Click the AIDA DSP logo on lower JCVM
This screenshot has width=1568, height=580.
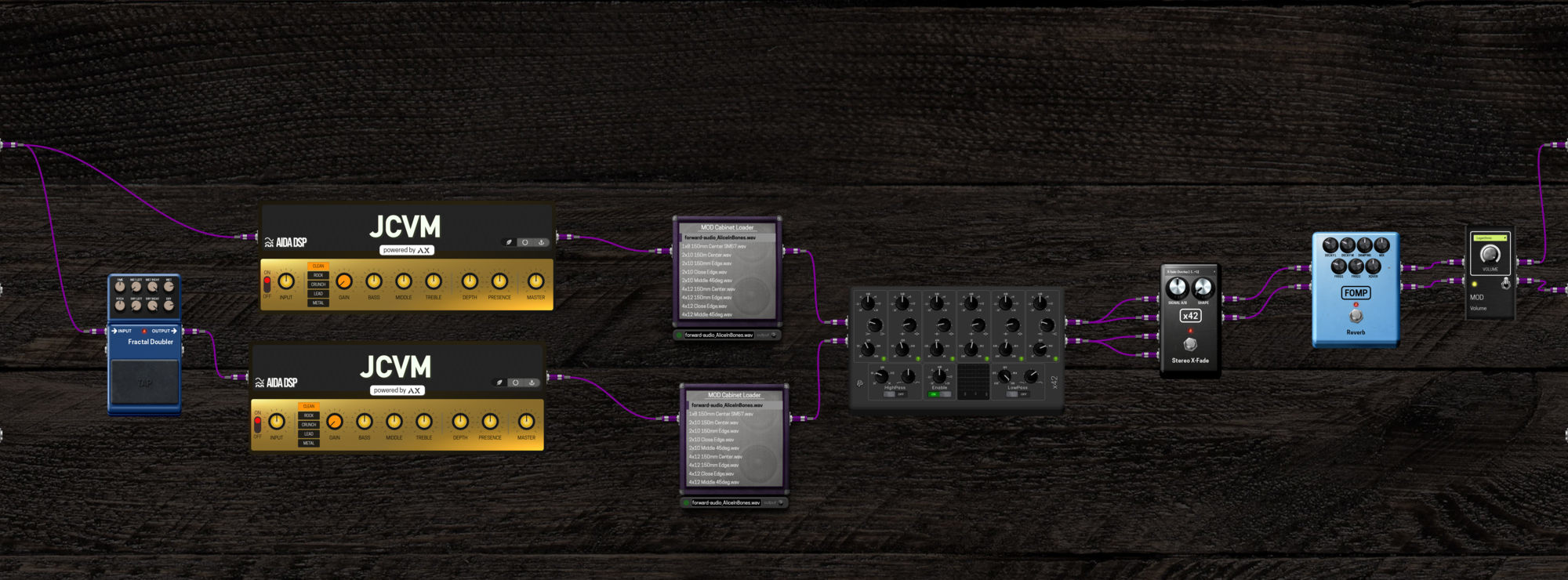tap(276, 382)
